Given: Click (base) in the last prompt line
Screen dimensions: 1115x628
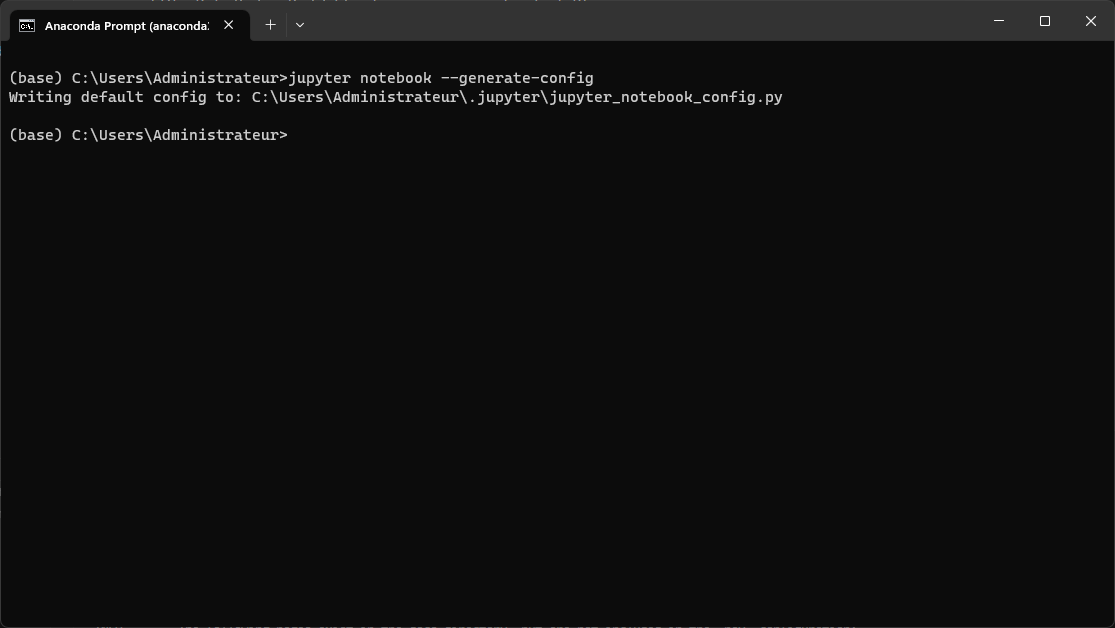Looking at the screenshot, I should [36, 135].
